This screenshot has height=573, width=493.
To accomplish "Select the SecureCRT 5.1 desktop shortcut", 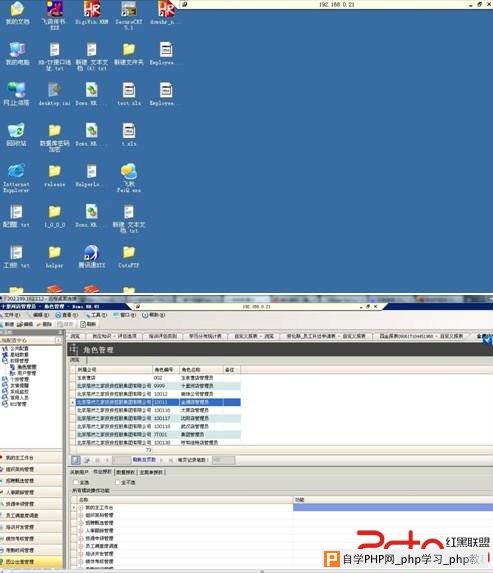I will pyautogui.click(x=129, y=15).
